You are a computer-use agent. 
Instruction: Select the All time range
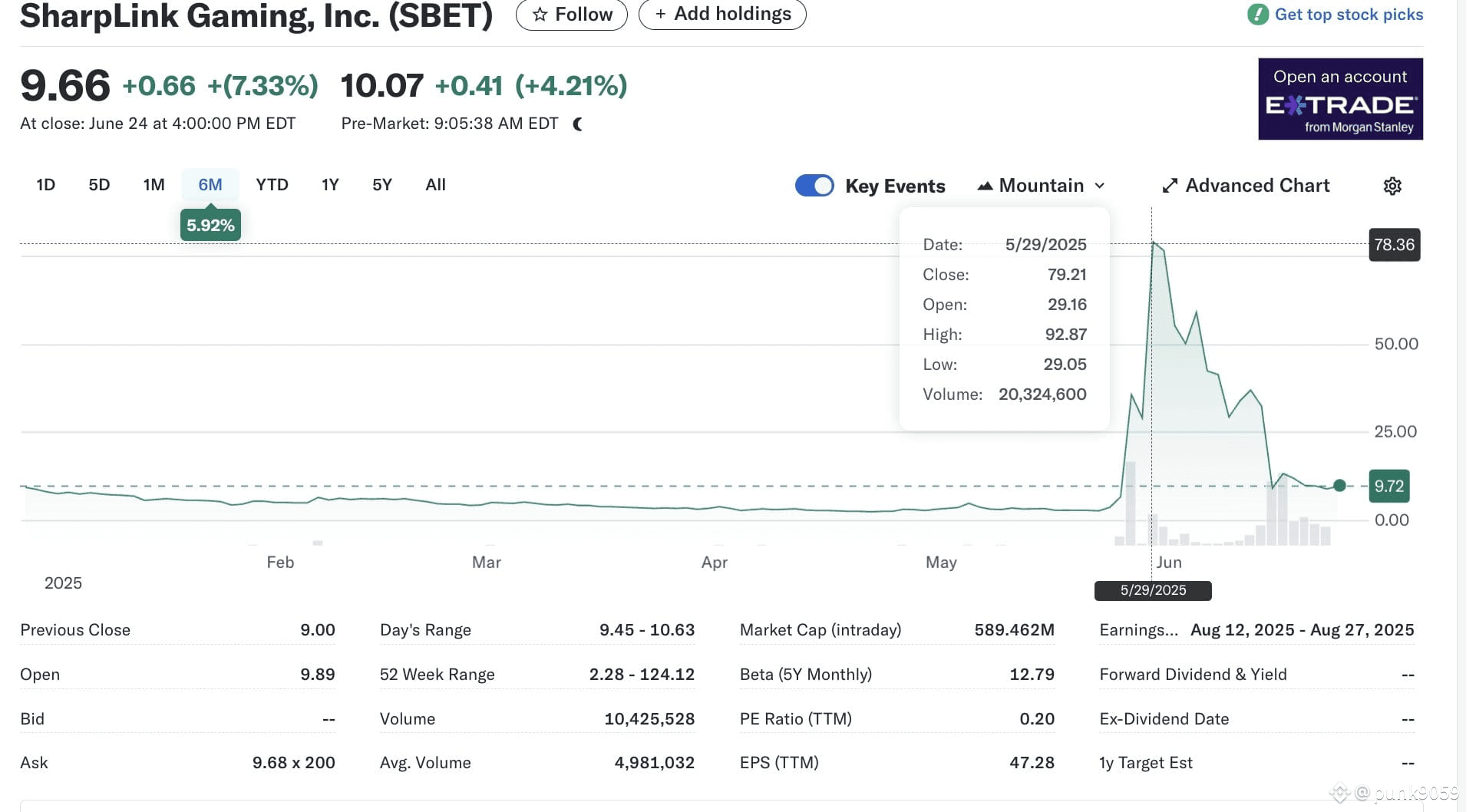[435, 185]
